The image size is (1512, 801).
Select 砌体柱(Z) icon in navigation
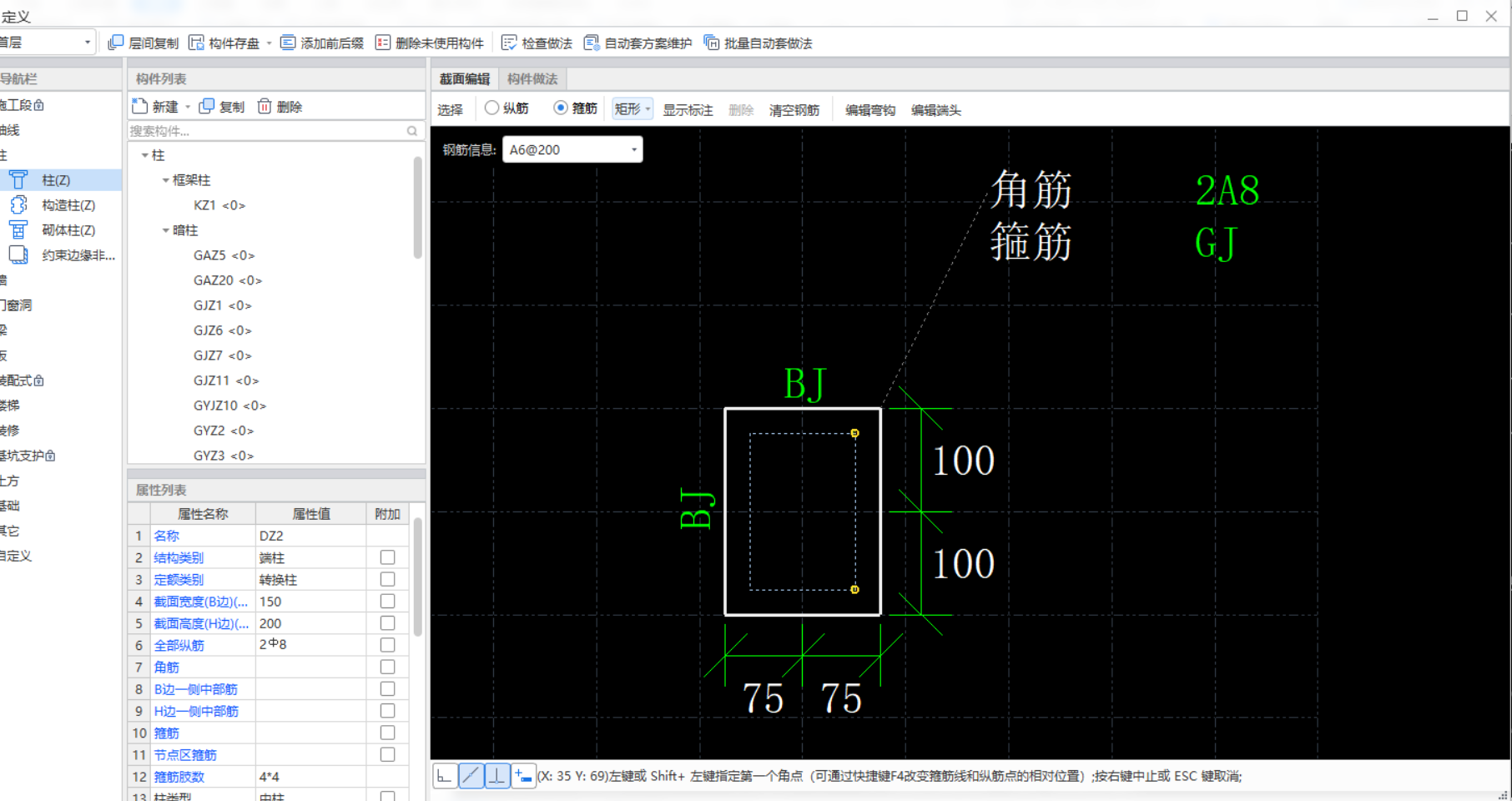coord(18,229)
